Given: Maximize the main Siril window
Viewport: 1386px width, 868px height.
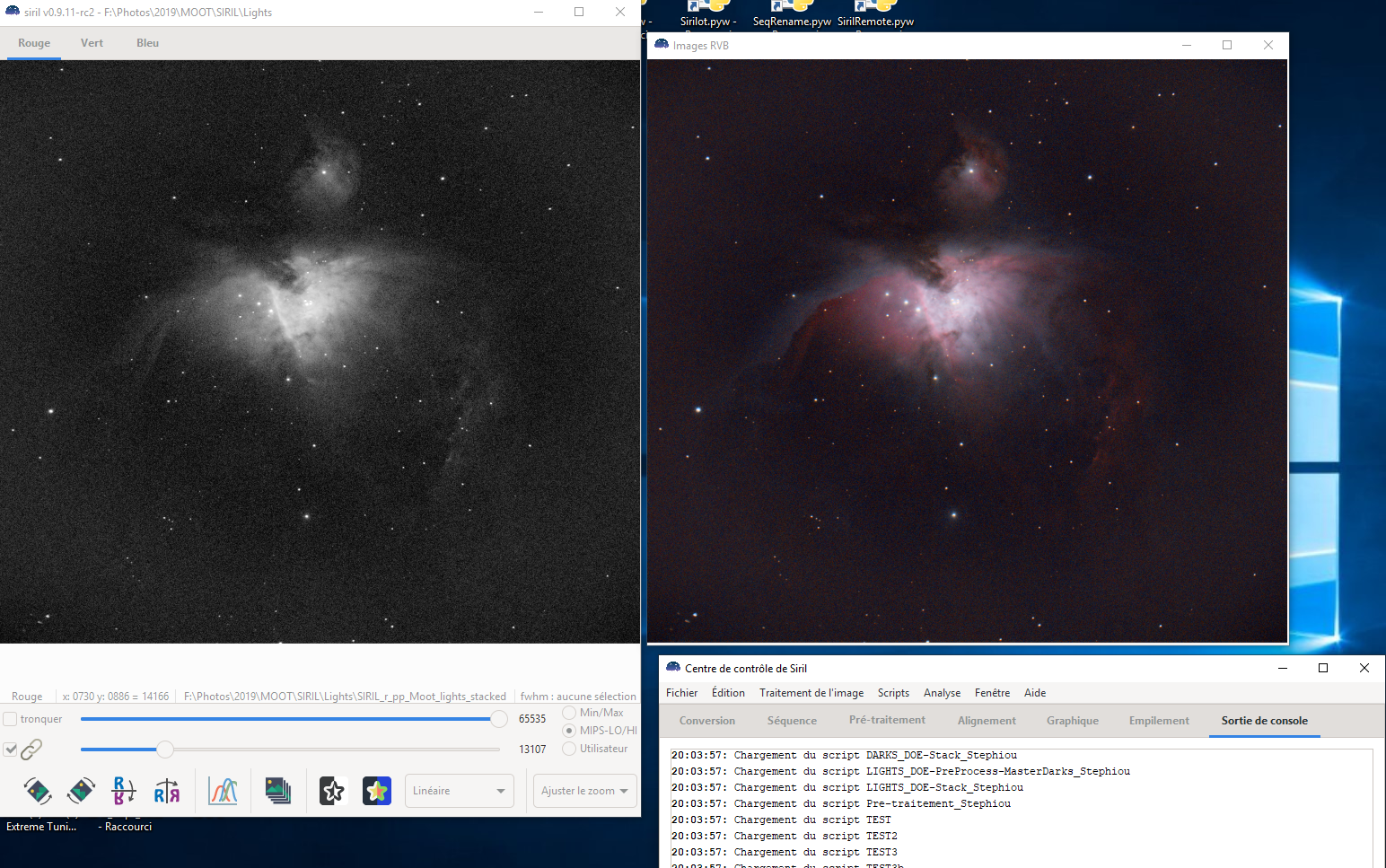Looking at the screenshot, I should [579, 12].
